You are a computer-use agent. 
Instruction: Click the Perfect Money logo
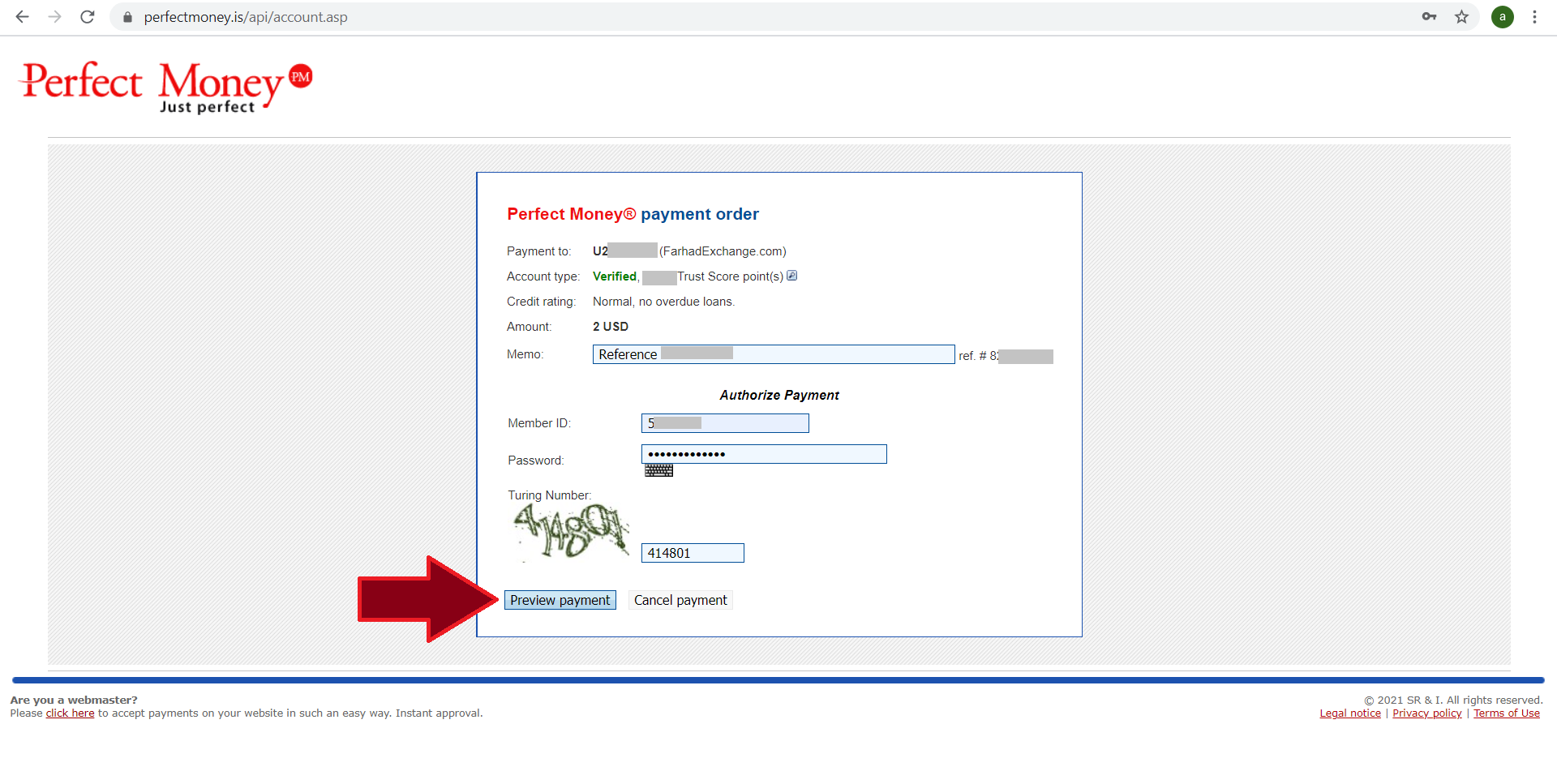coord(165,87)
